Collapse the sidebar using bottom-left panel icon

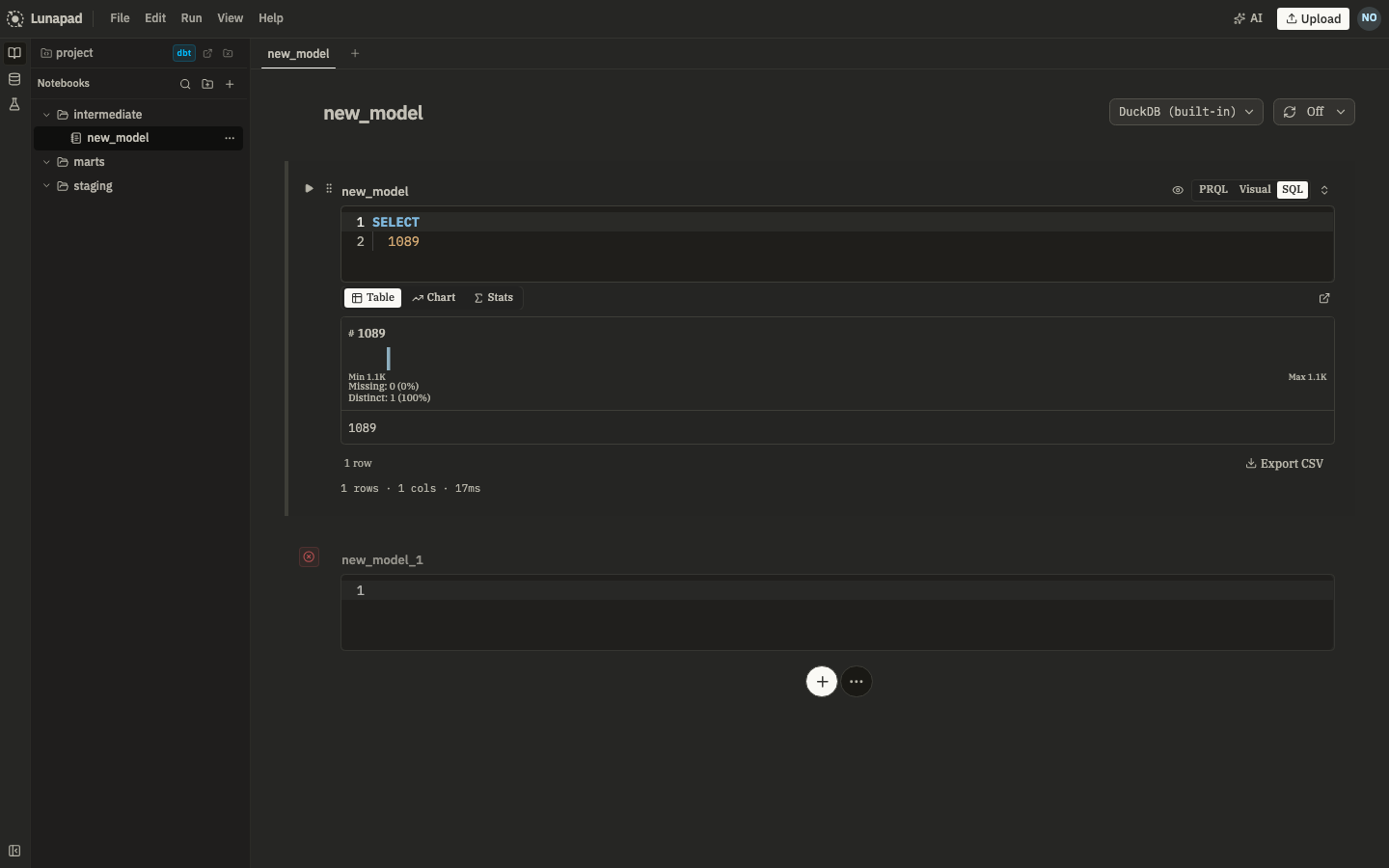[x=14, y=851]
